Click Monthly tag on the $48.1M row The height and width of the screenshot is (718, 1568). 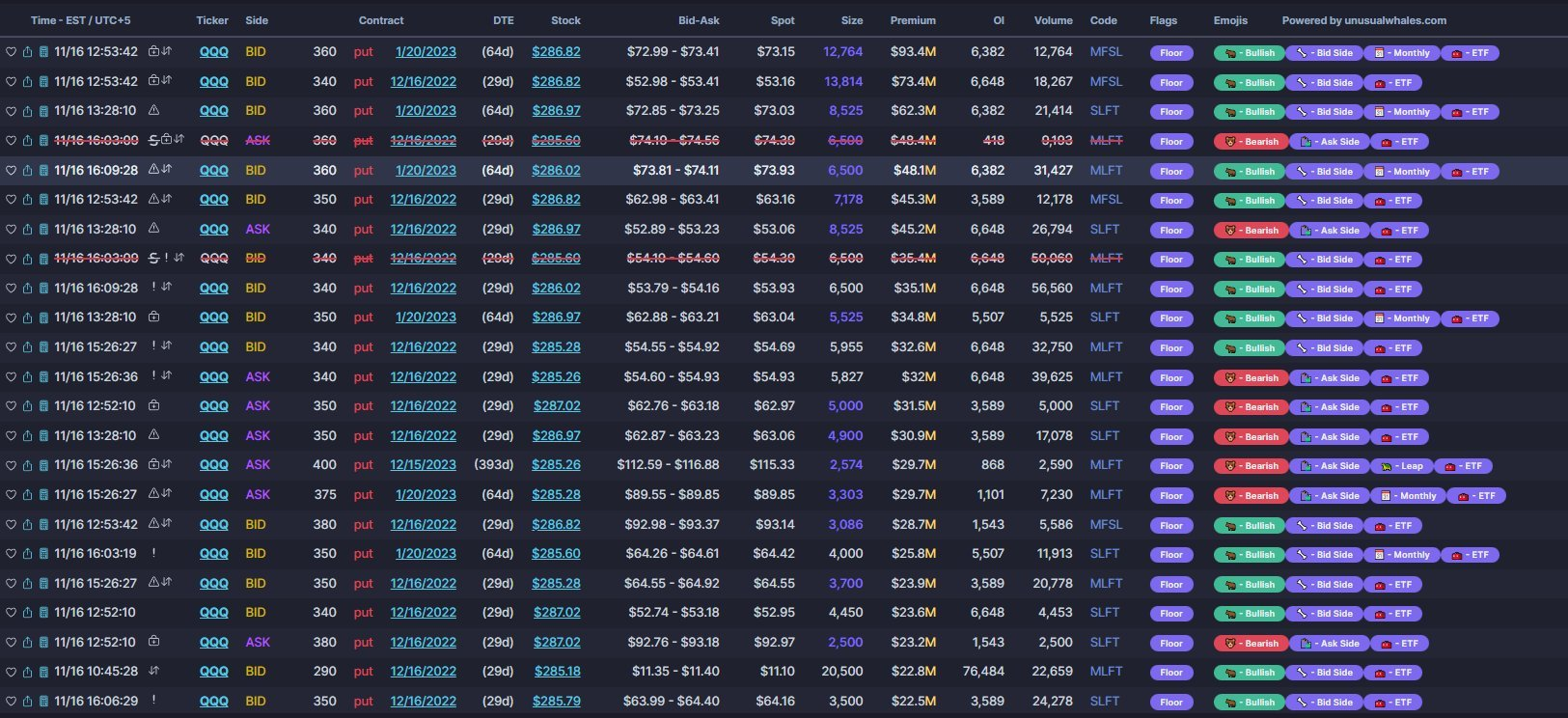click(1403, 172)
